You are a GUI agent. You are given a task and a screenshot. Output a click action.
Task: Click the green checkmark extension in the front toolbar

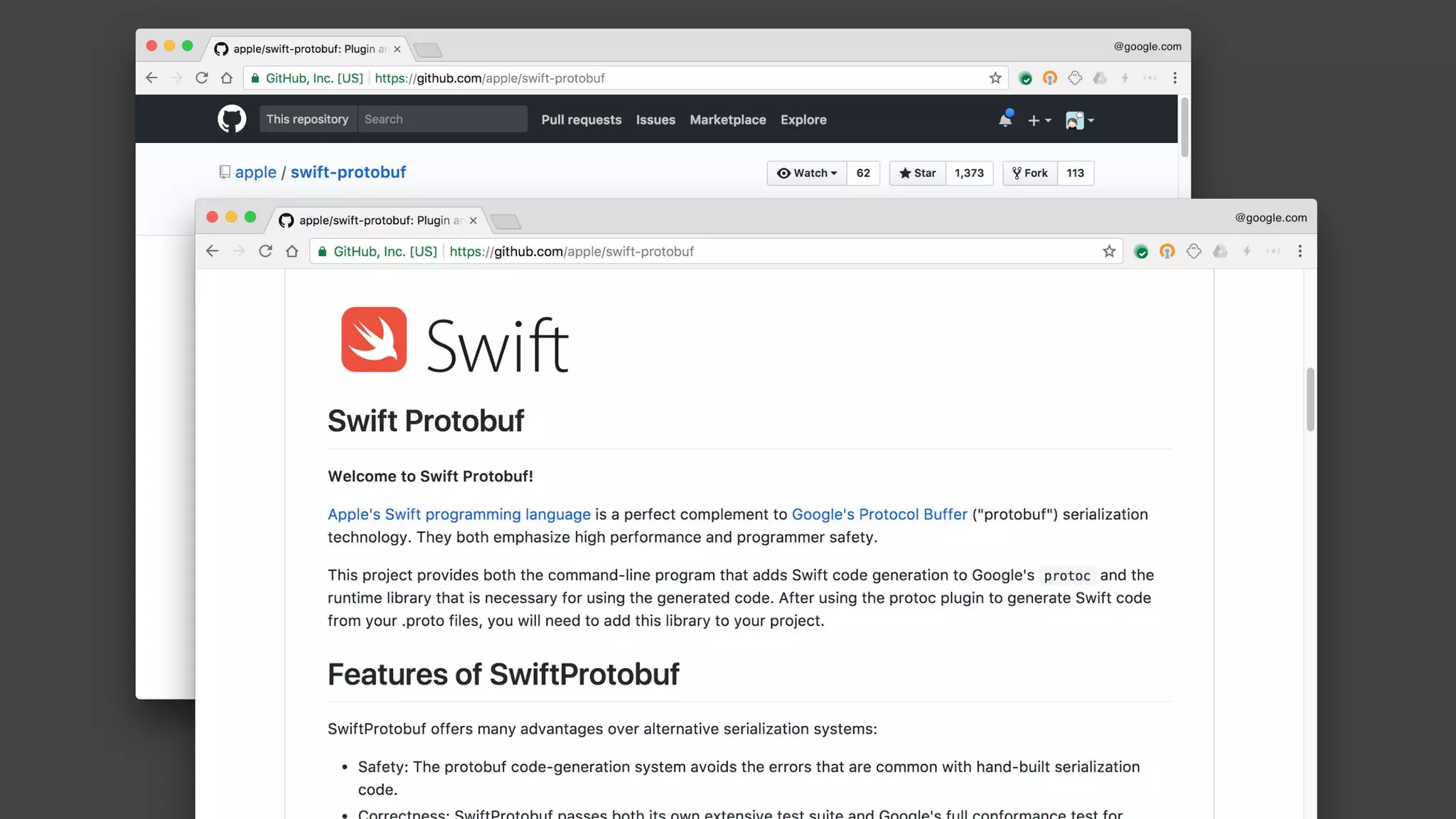click(1141, 251)
